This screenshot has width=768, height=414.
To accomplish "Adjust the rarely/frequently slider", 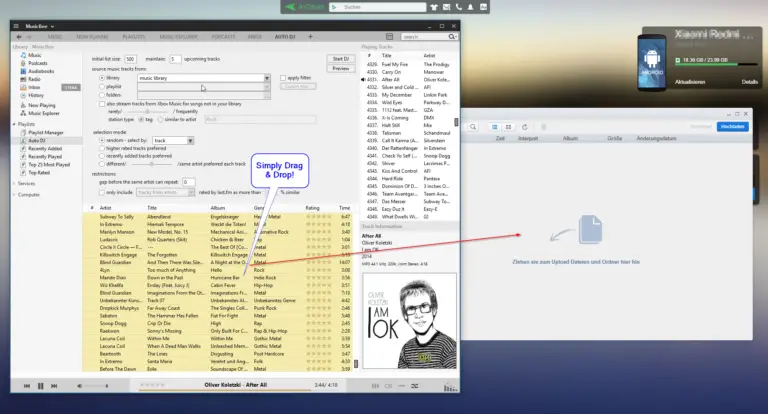I will point(147,112).
